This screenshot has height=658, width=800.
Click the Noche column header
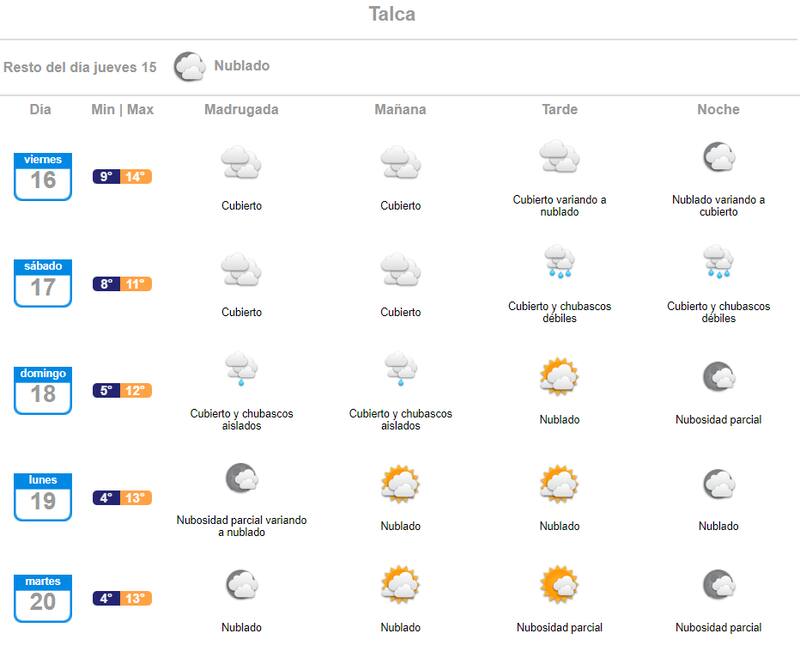pos(718,109)
